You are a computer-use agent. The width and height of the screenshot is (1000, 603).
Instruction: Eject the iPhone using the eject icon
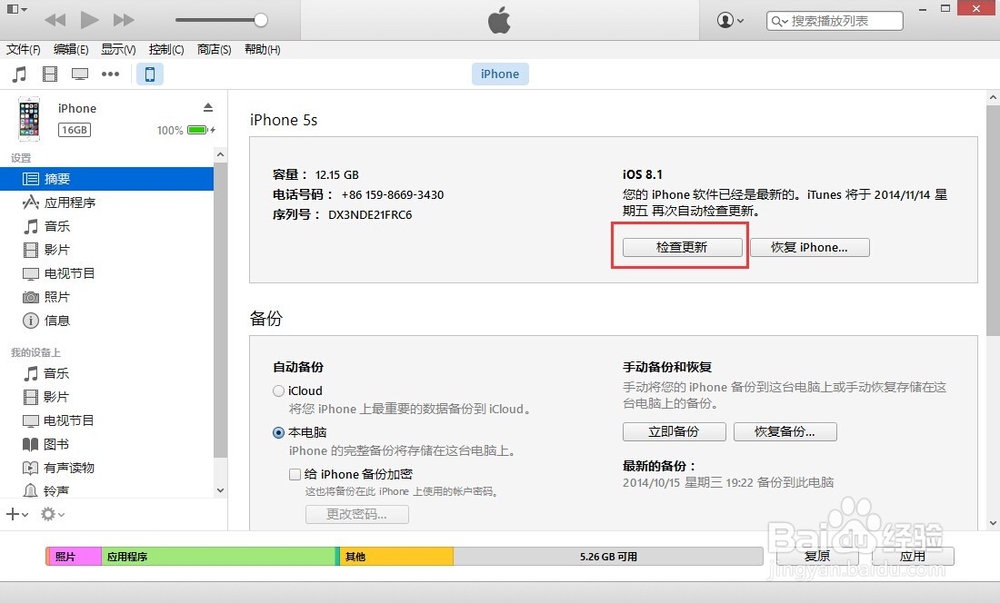point(208,107)
